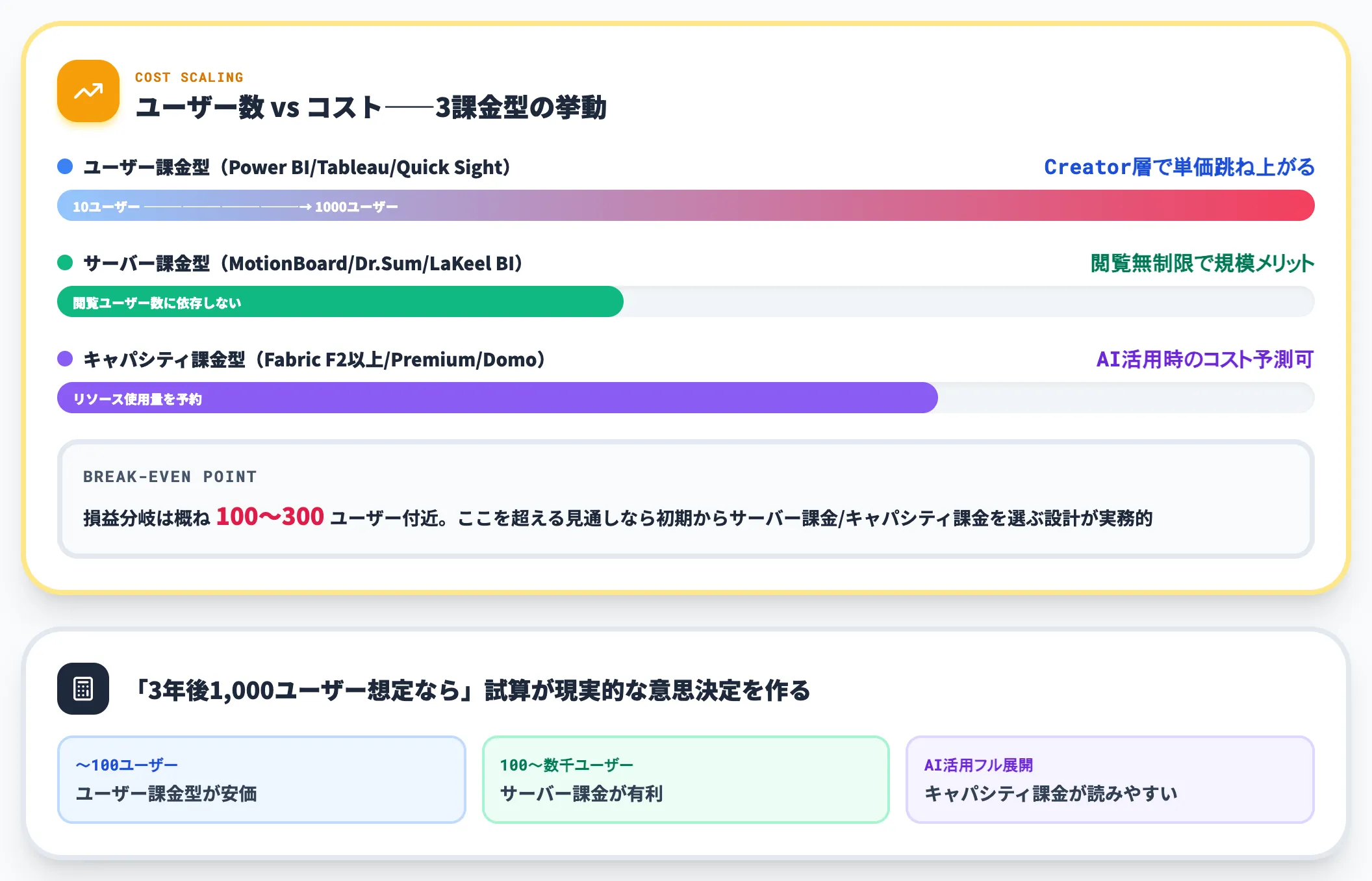Click the COST SCALING label
1372x881 pixels.
click(189, 77)
